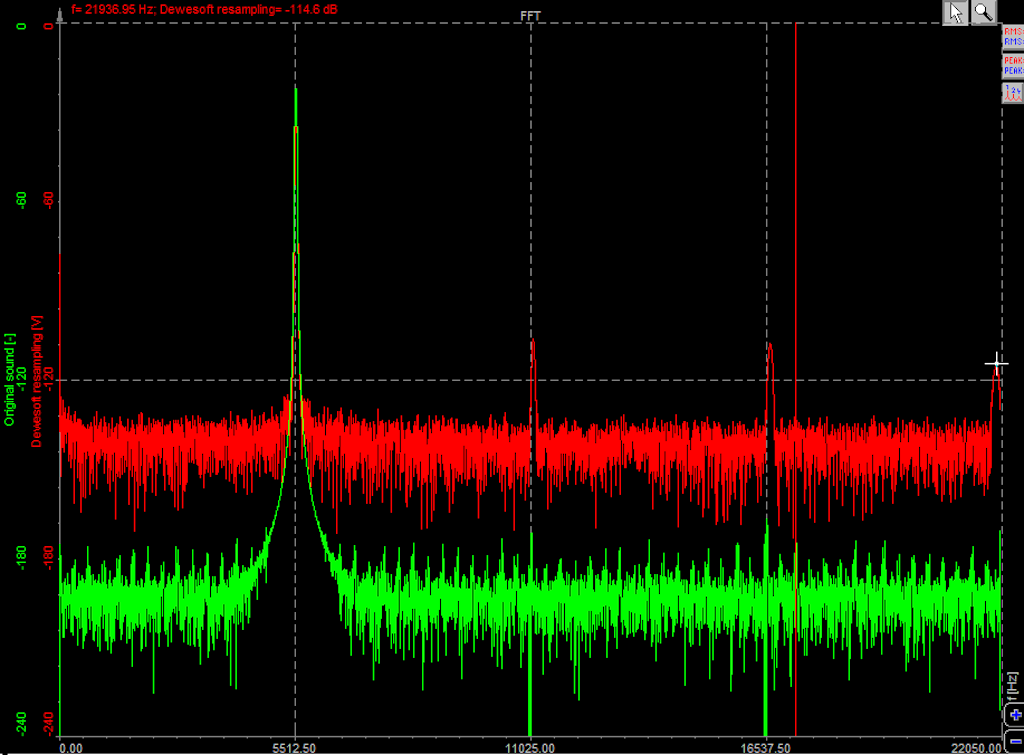Click the green -240 axis minimum value
This screenshot has width=1024, height=755.
point(22,723)
